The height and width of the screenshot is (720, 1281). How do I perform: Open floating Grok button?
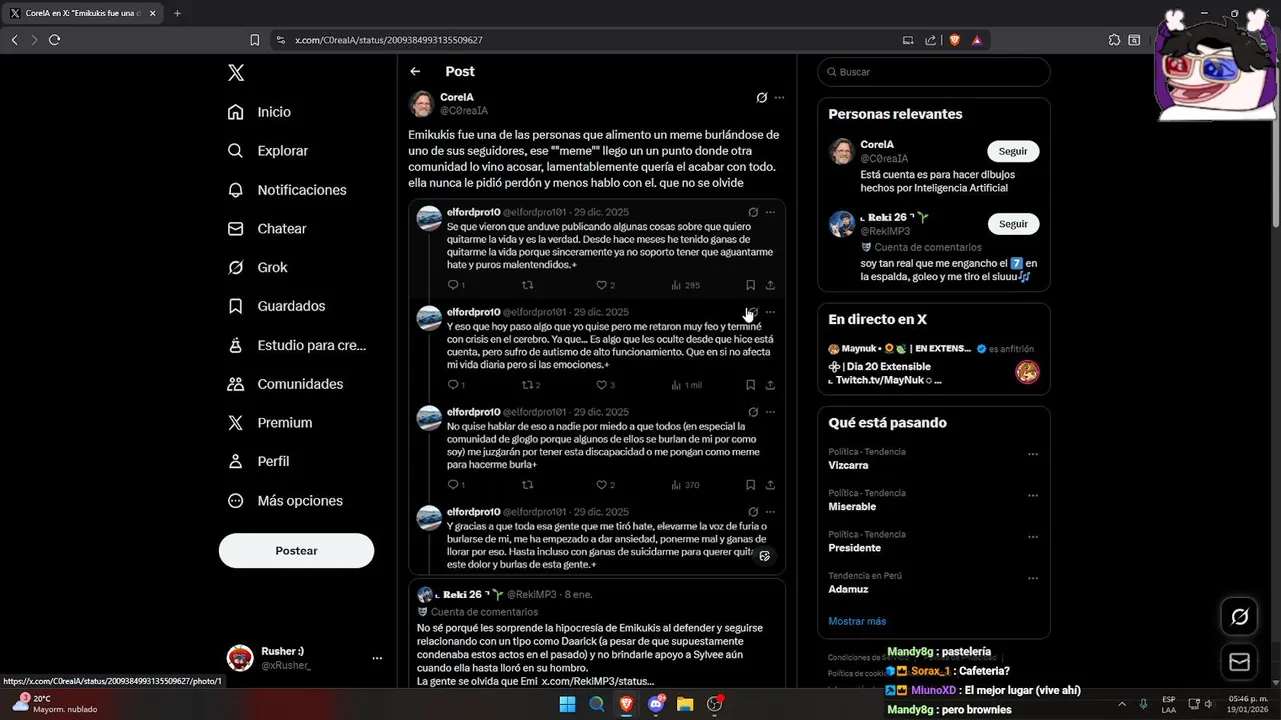click(x=1240, y=617)
